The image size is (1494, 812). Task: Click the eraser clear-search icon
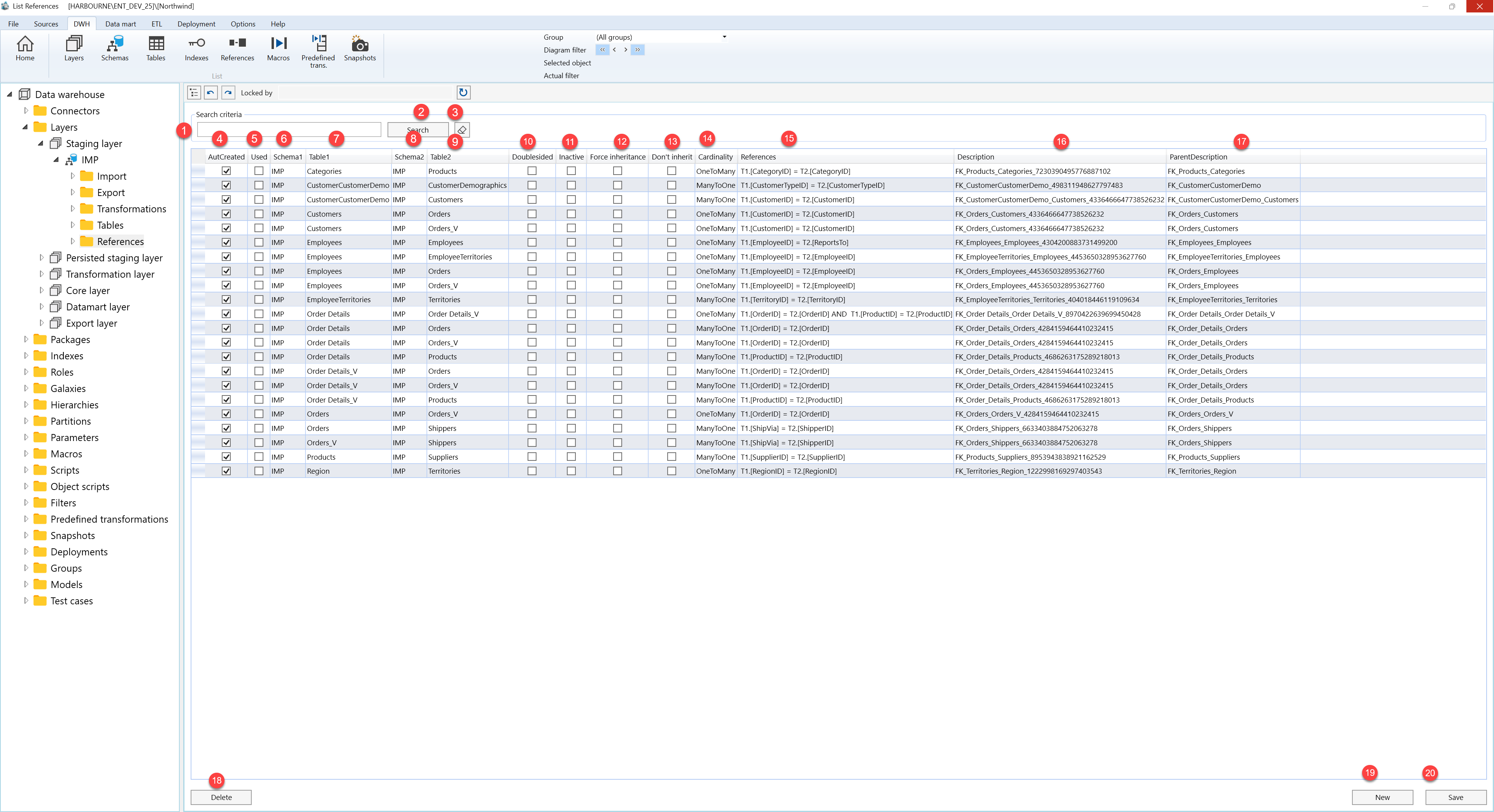point(462,130)
